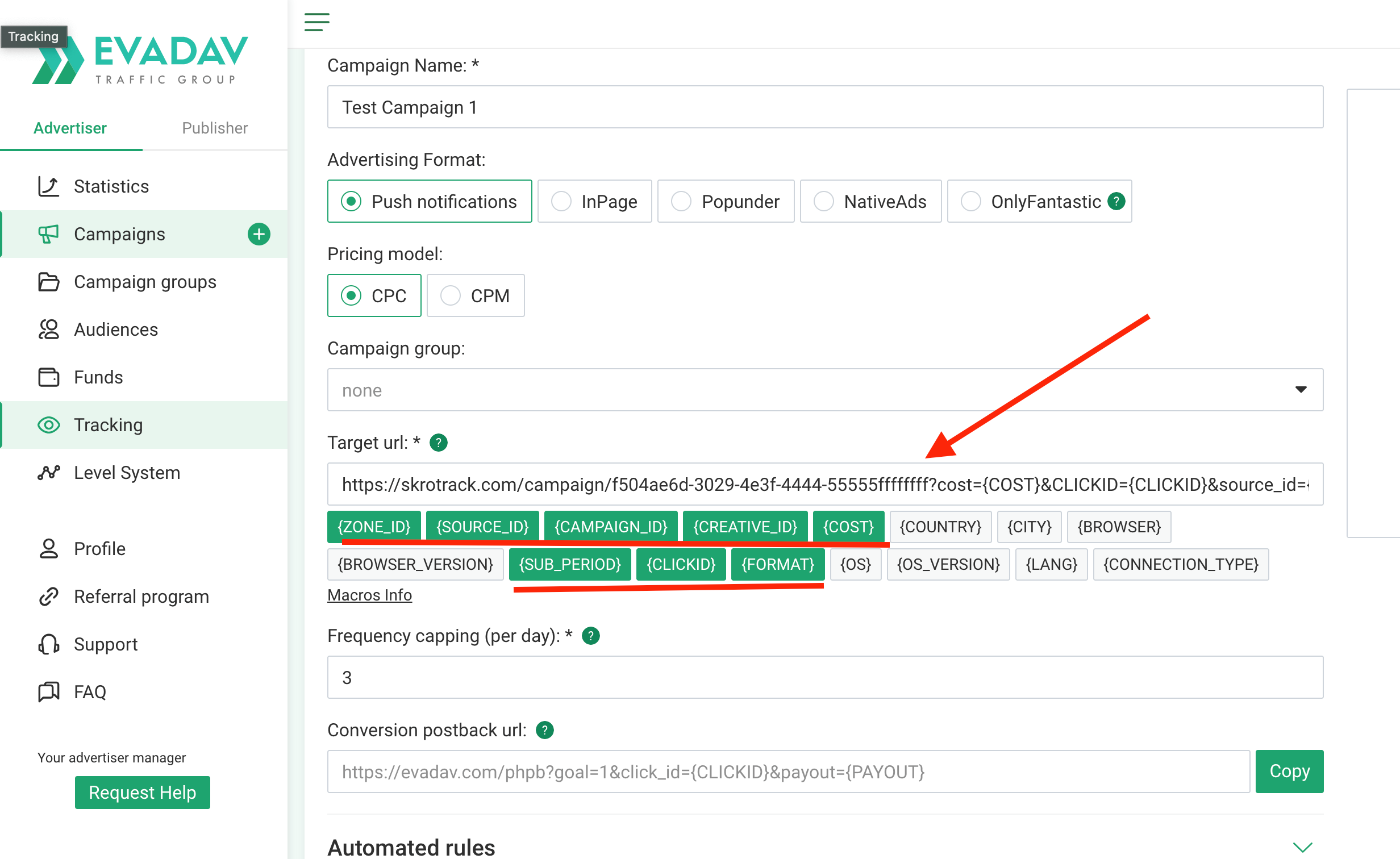The height and width of the screenshot is (859, 1400).
Task: Click the Target url help icon
Action: (438, 443)
